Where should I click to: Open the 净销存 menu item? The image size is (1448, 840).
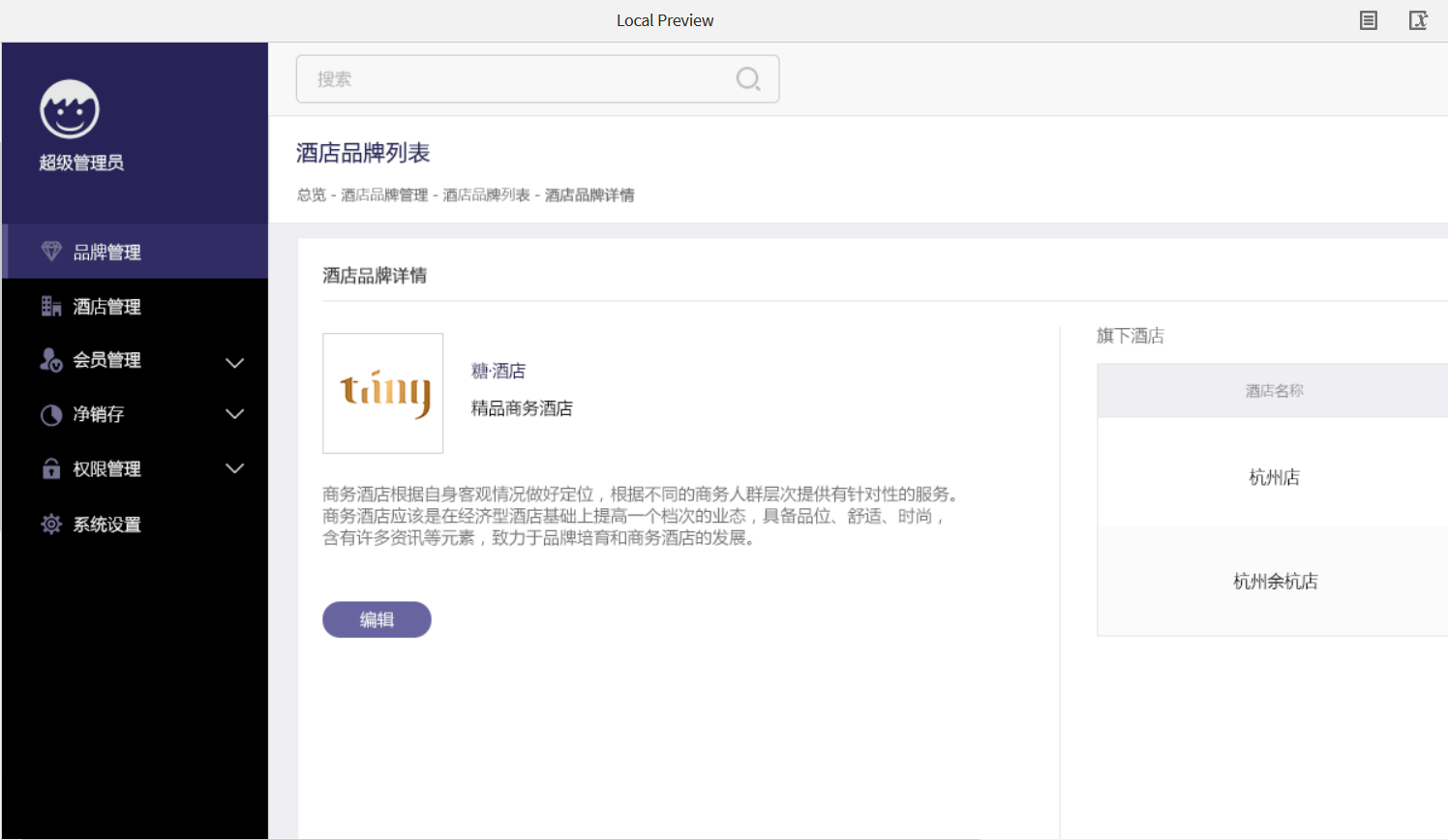[x=136, y=414]
